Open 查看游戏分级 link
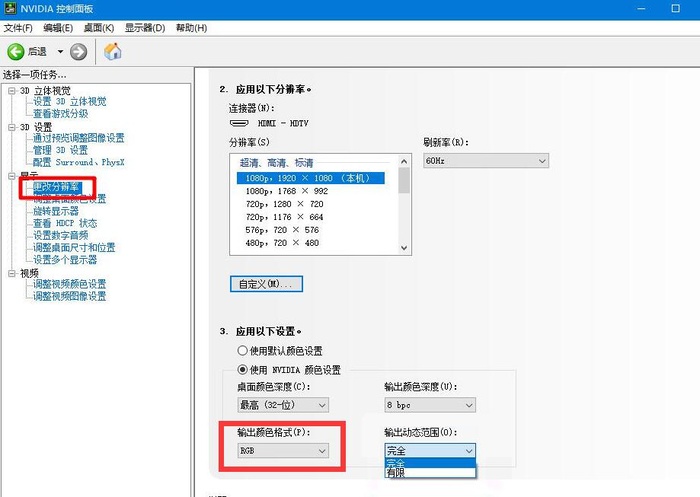The height and width of the screenshot is (497, 700). (61, 114)
